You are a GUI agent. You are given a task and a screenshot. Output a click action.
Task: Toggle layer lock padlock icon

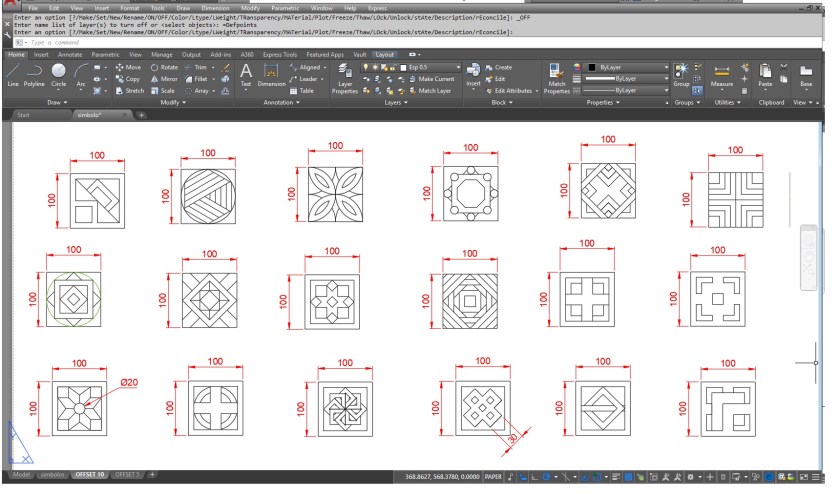[392, 68]
